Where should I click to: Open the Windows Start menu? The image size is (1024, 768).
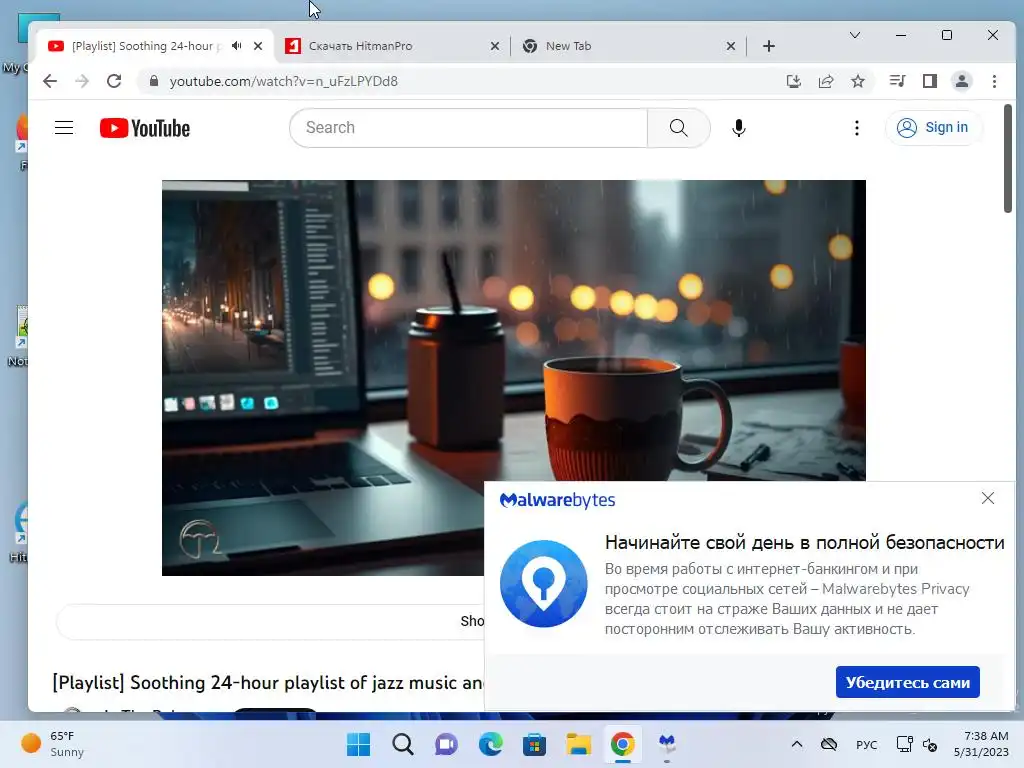coord(359,744)
